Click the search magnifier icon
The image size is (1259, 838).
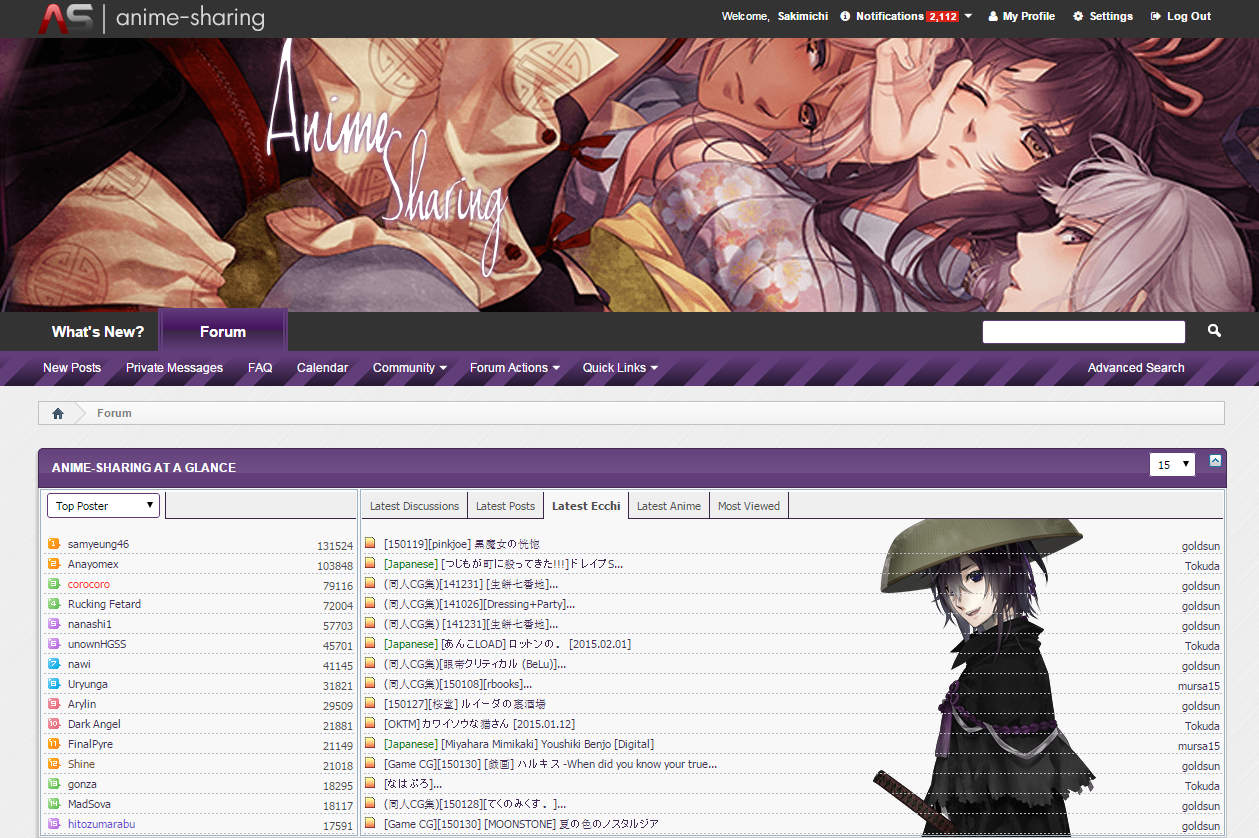coord(1214,331)
